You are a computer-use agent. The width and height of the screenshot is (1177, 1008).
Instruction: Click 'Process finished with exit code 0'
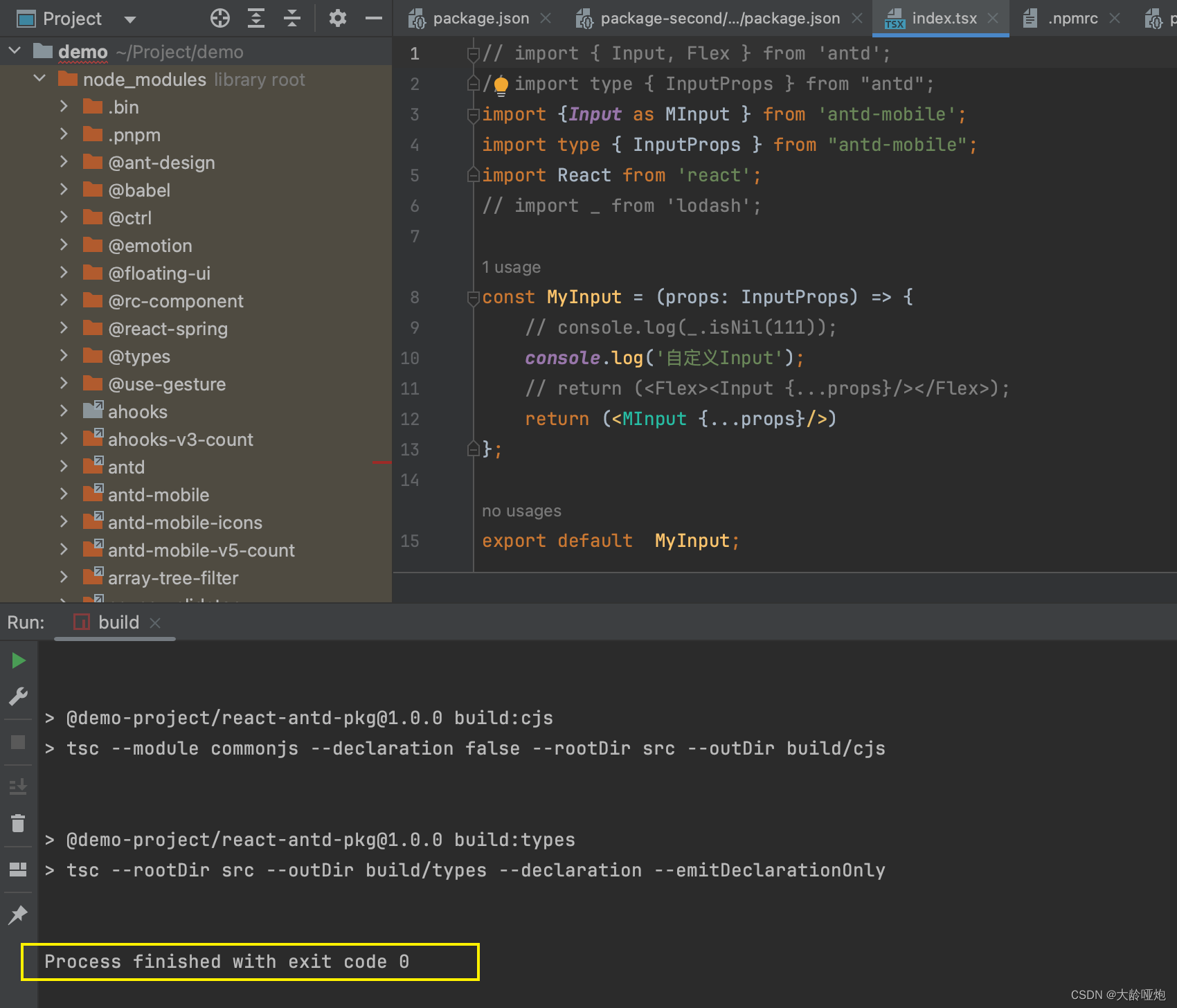pyautogui.click(x=226, y=962)
